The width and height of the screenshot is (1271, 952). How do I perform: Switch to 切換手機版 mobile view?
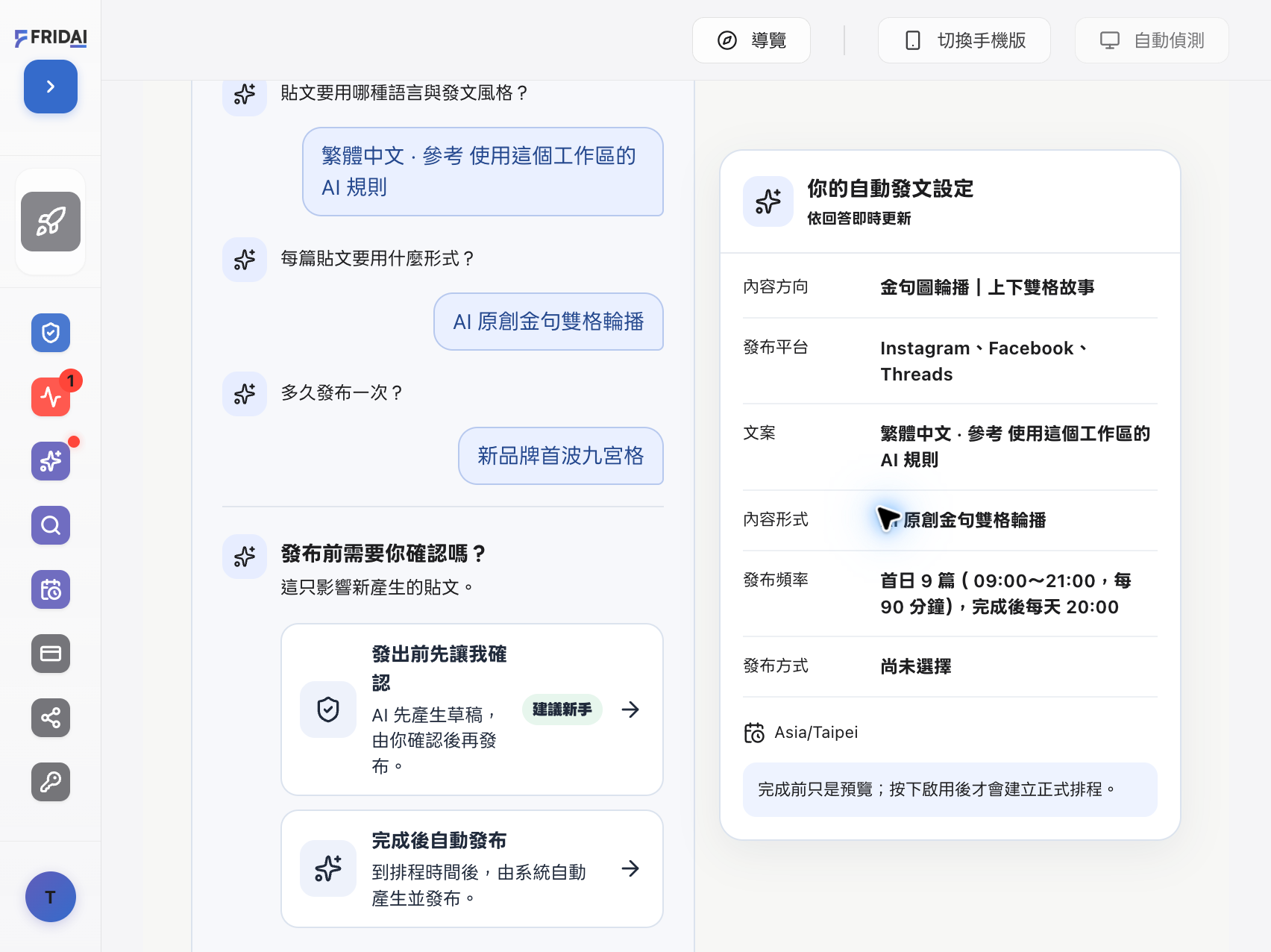point(964,40)
